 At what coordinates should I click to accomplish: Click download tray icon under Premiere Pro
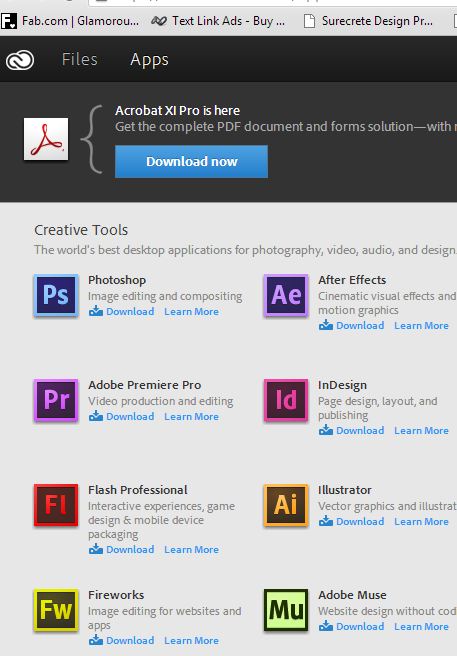click(96, 416)
